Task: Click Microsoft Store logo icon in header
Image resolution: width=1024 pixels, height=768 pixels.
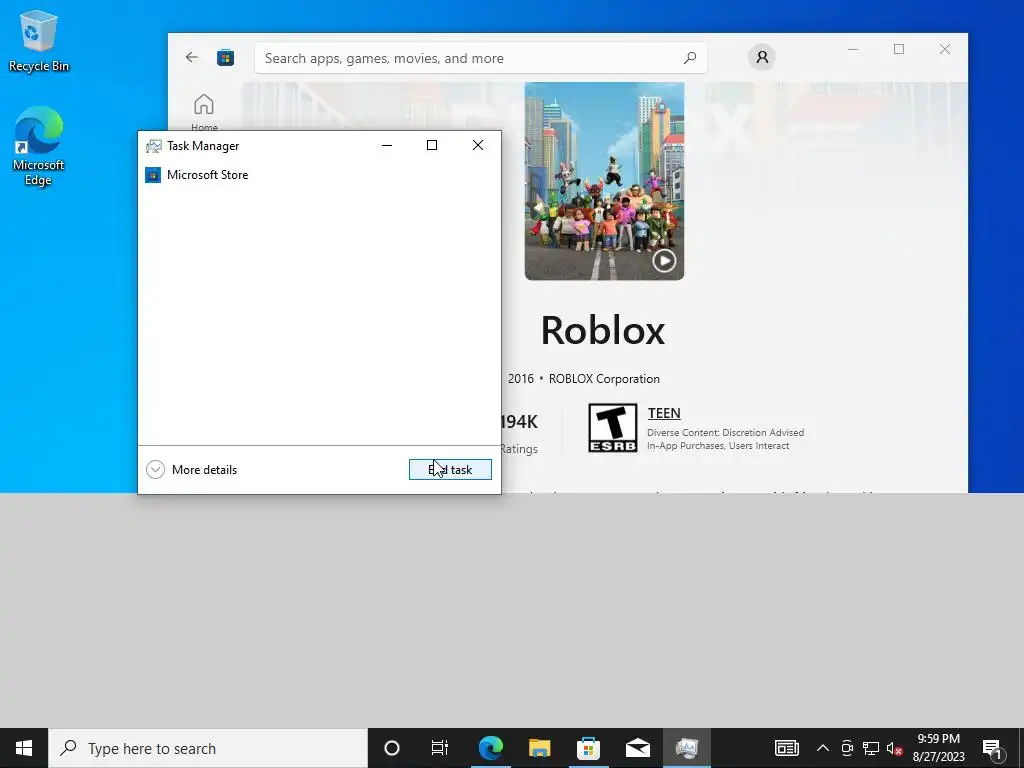Action: [225, 57]
